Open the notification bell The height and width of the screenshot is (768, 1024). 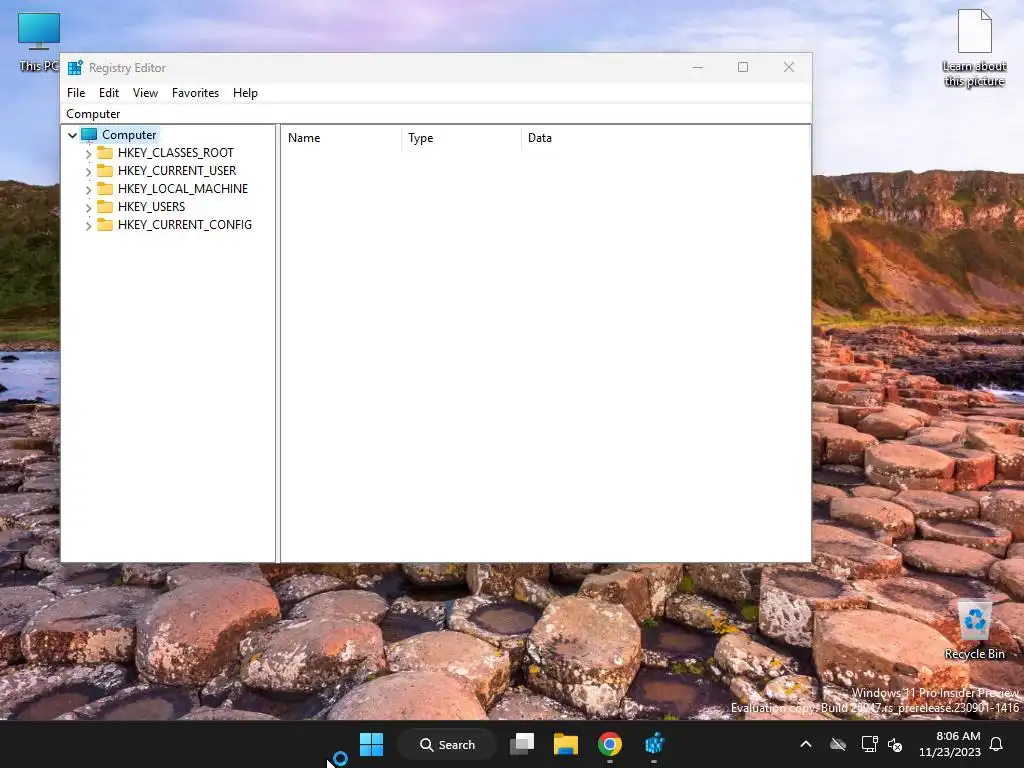[997, 744]
